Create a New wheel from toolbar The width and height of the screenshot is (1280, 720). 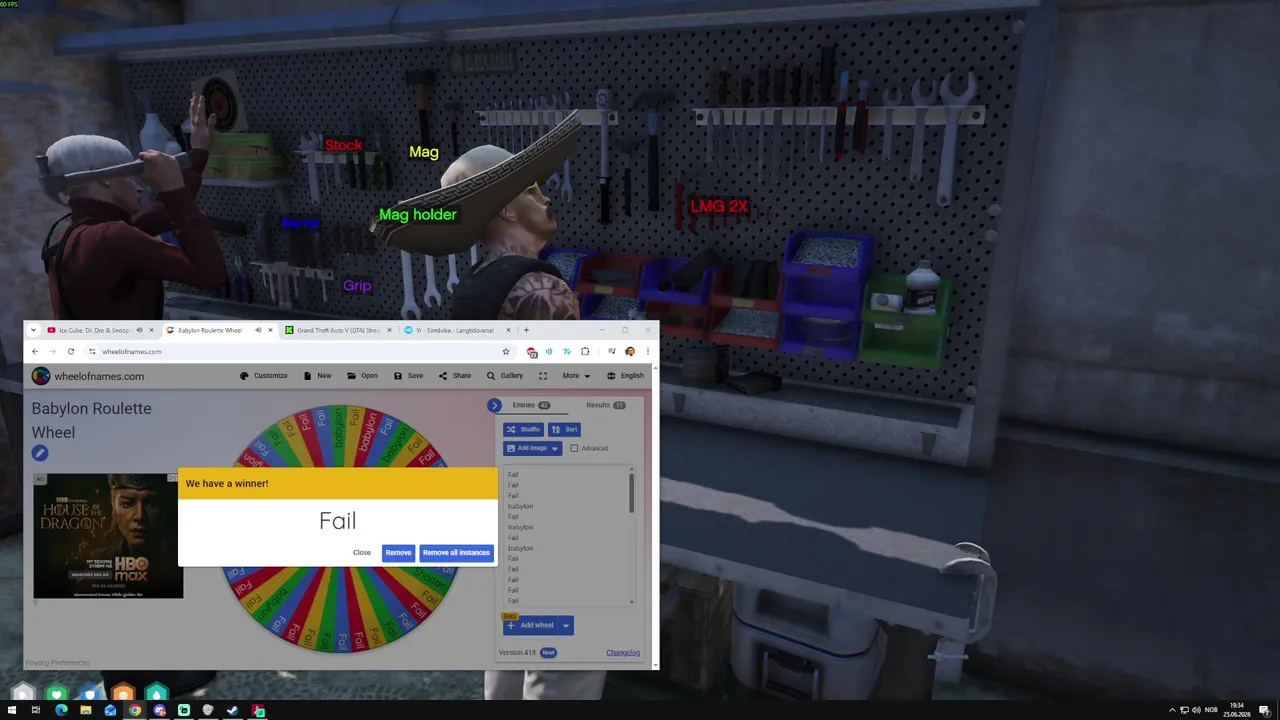(318, 376)
